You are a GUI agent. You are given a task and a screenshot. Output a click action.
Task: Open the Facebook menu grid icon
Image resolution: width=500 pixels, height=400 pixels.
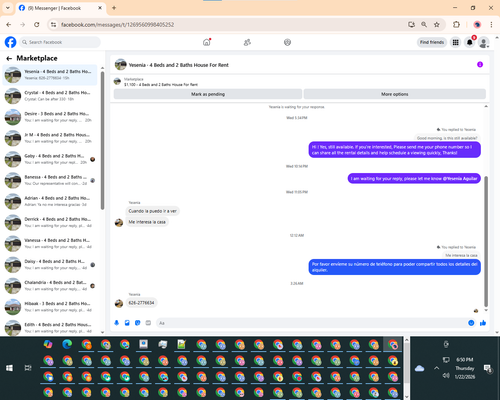[455, 42]
